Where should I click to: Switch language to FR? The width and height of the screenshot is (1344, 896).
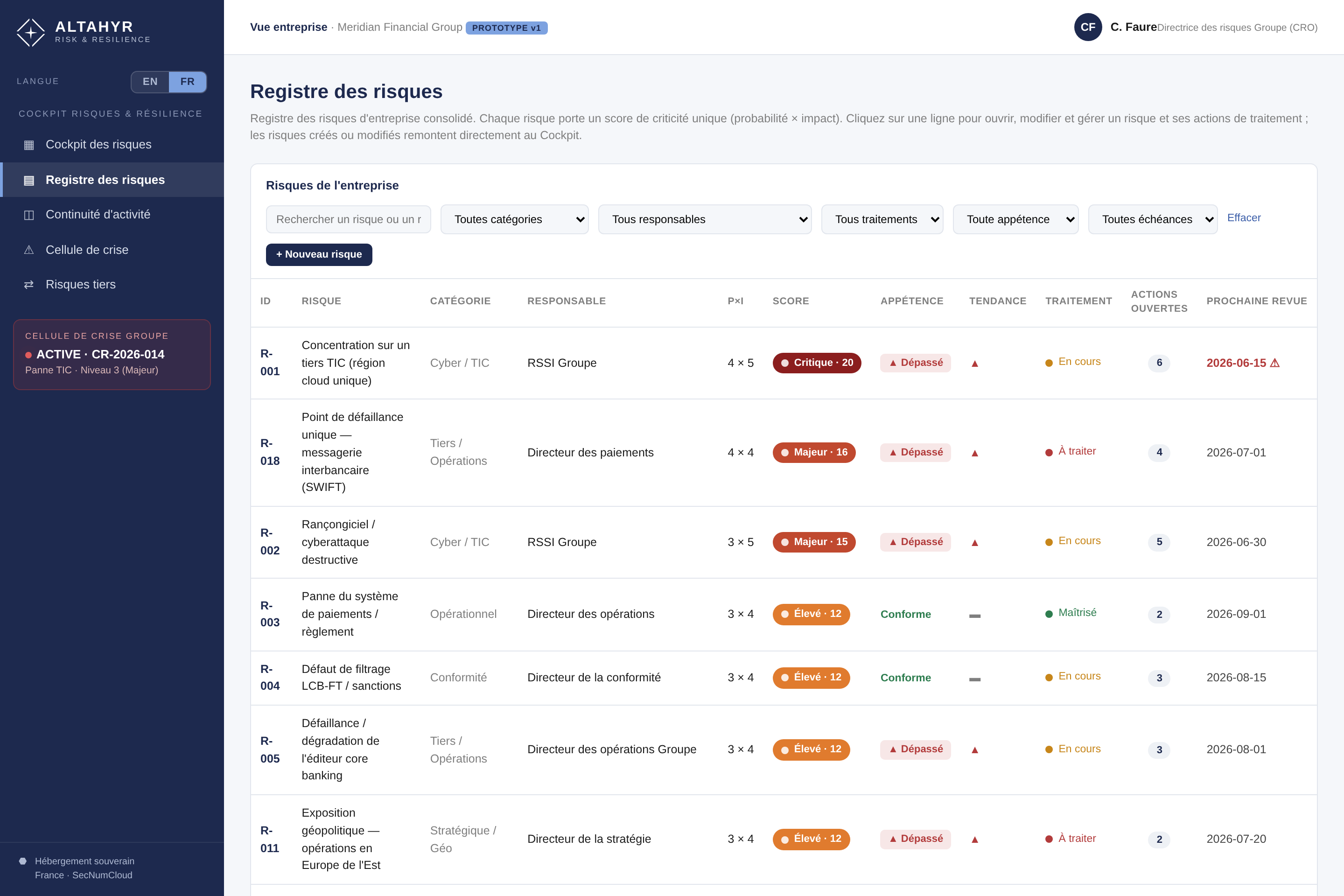click(188, 82)
